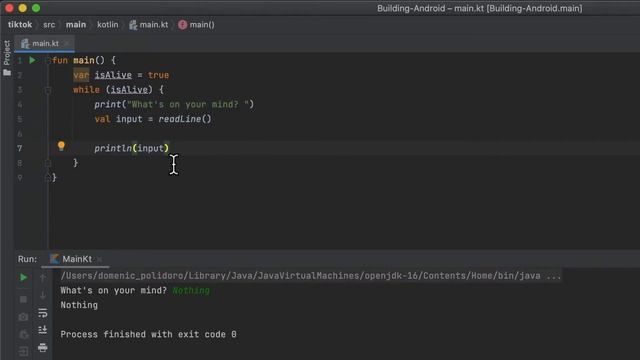The image size is (640, 360).
Task: Toggle soft-wrap in the Run console
Action: (x=43, y=313)
